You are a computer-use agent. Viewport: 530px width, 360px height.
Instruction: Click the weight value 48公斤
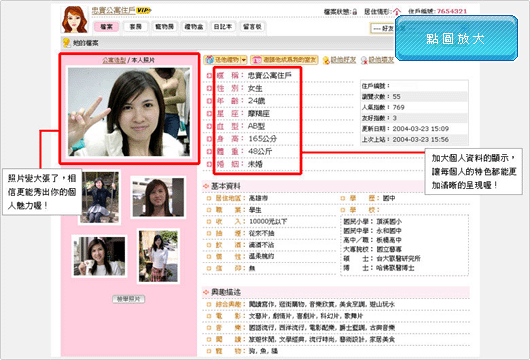(x=260, y=151)
